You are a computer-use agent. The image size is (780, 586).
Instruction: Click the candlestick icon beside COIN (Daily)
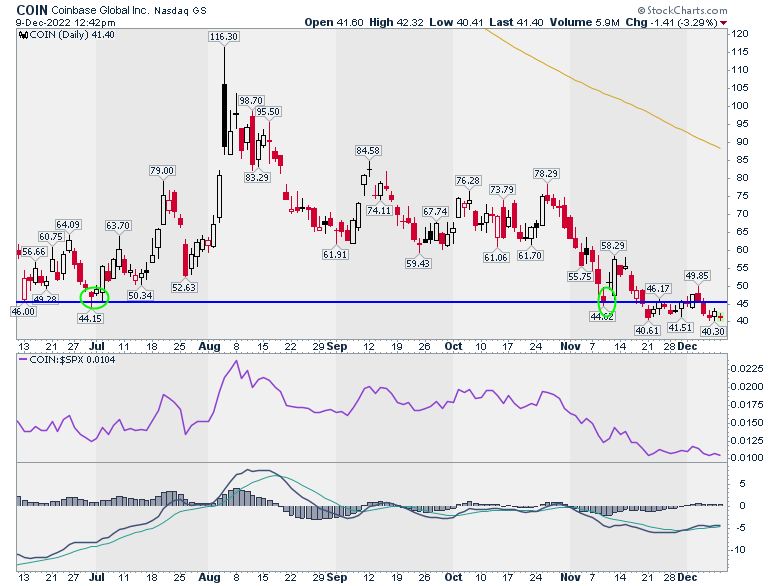(23, 35)
